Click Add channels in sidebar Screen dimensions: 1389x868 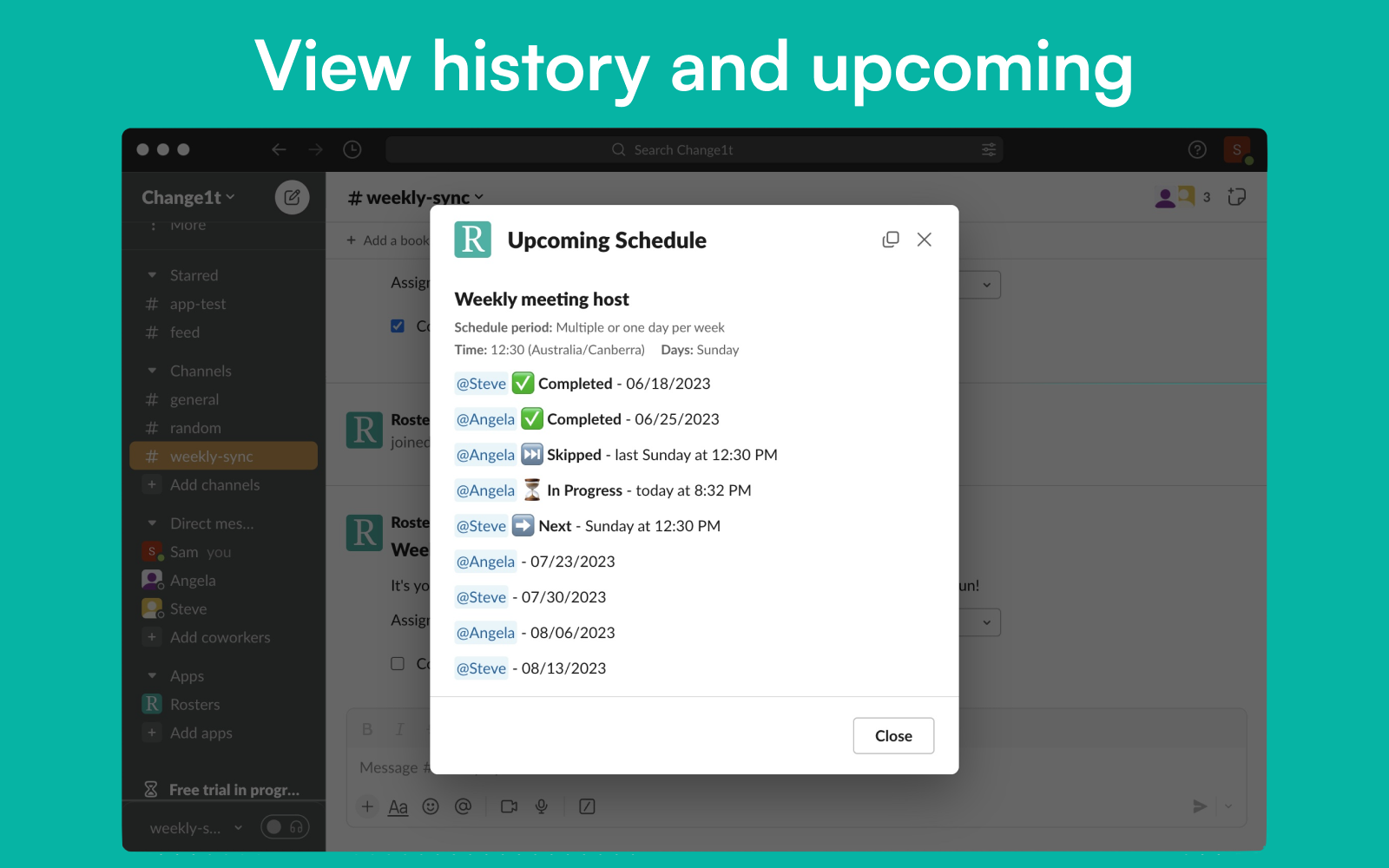214,485
